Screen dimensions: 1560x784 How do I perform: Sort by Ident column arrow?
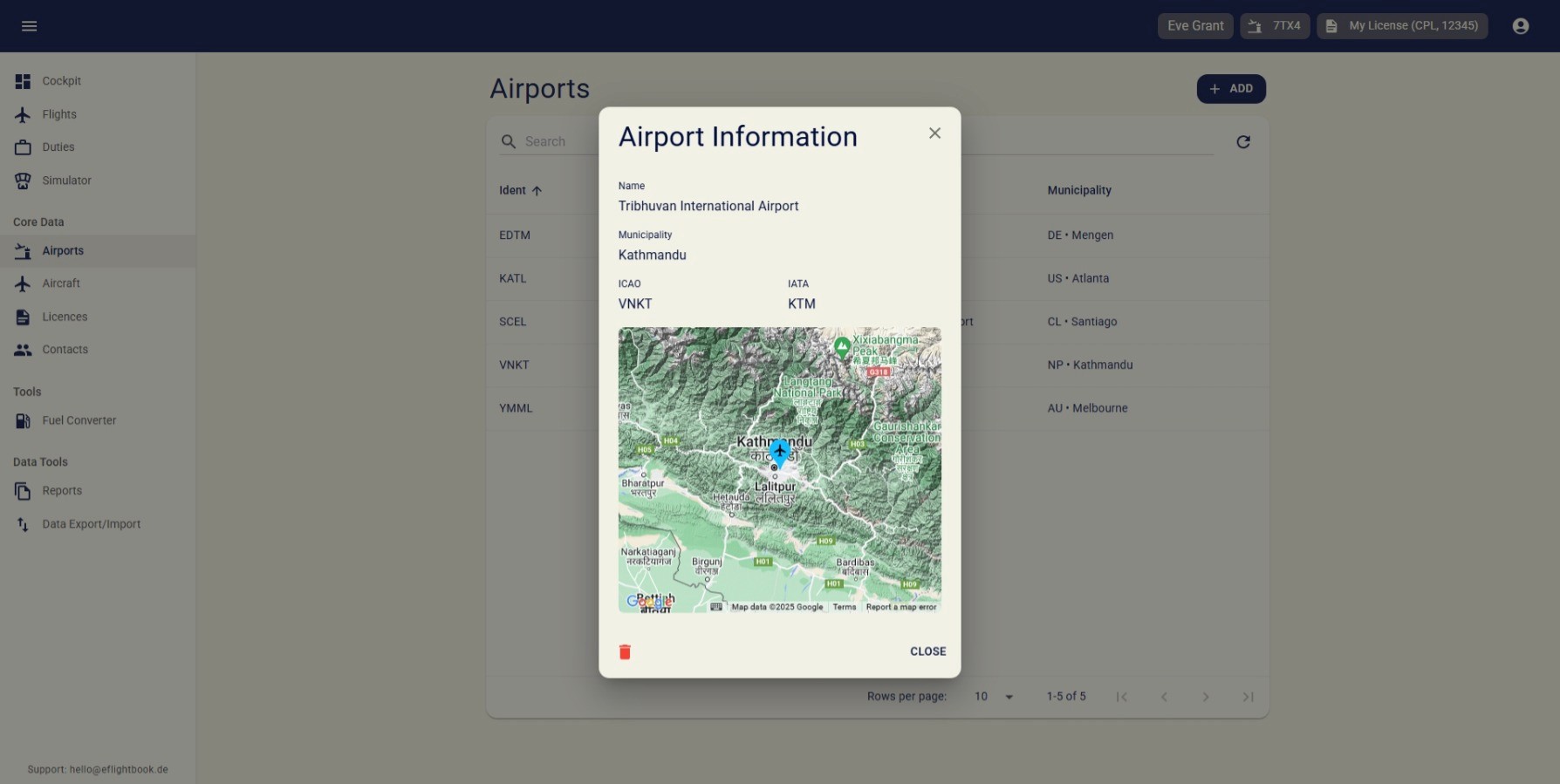[x=537, y=191]
